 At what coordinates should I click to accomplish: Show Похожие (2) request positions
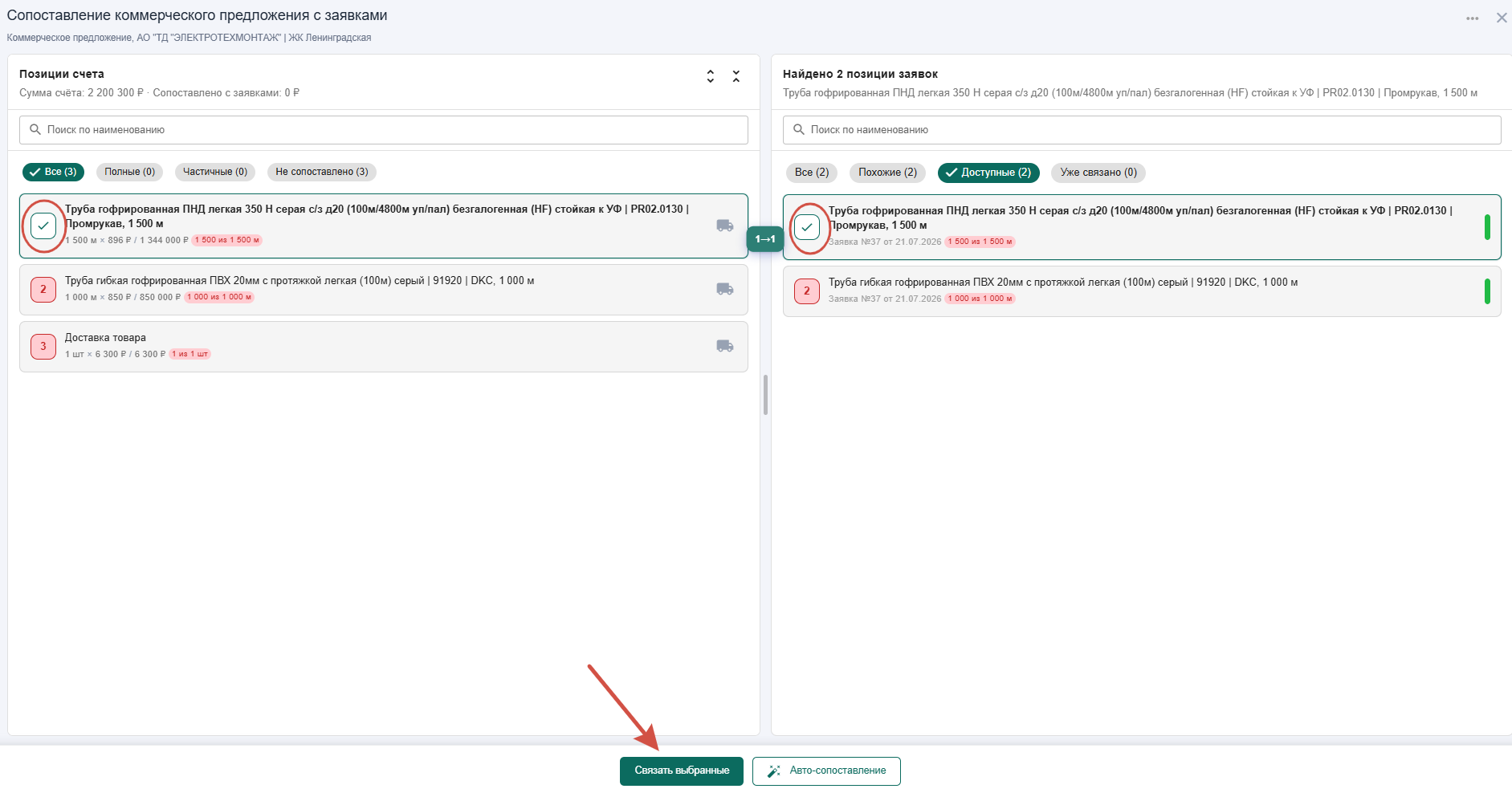click(887, 173)
